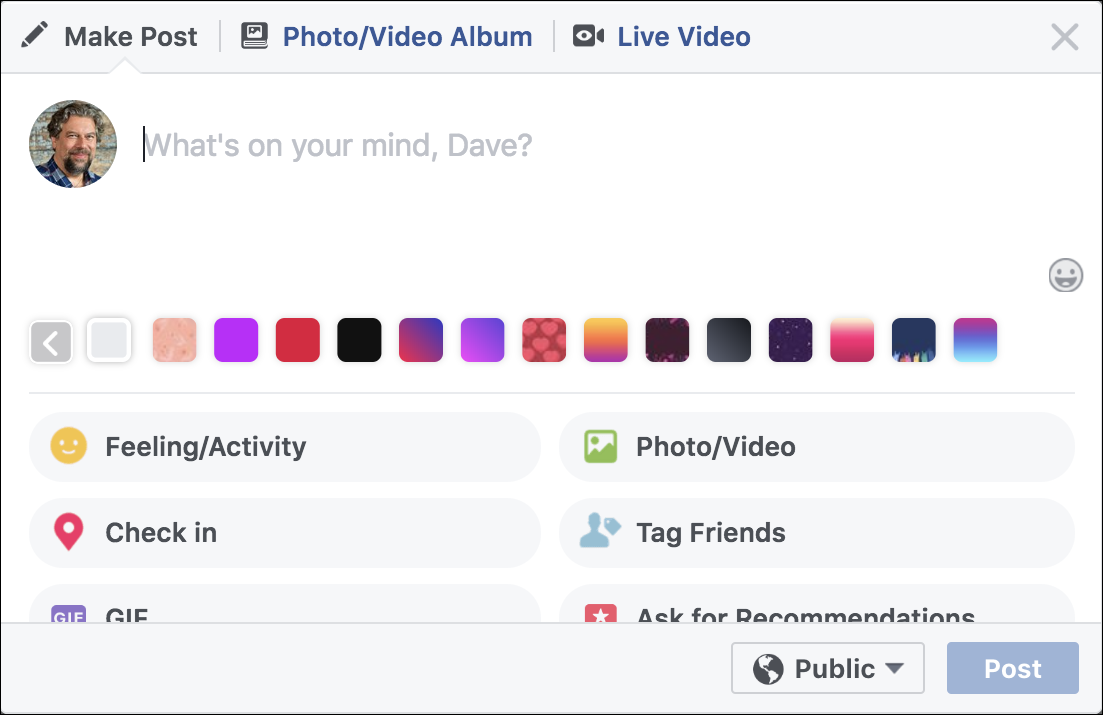Switch to the Live Video tab
1103x715 pixels.
(683, 37)
